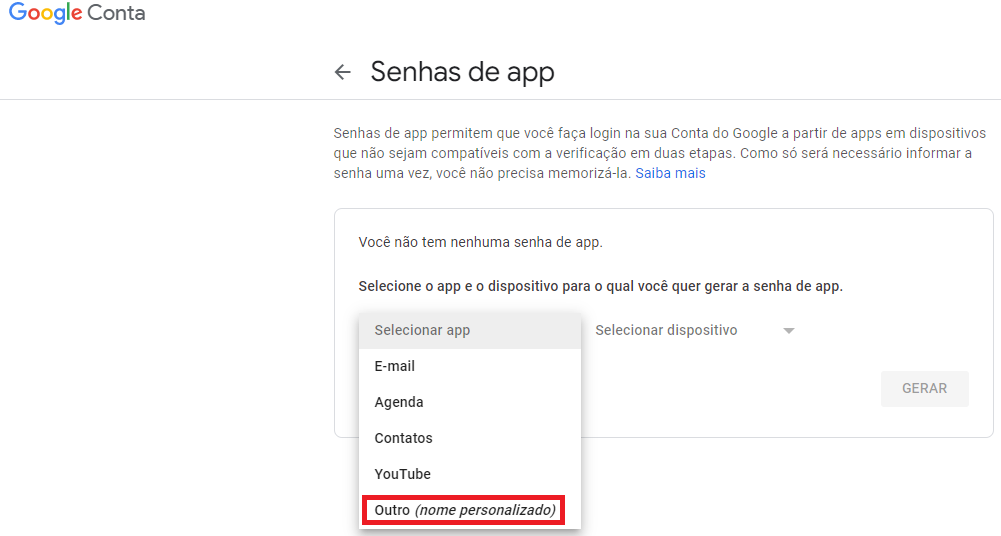Image resolution: width=1001 pixels, height=536 pixels.
Task: Click the Conta text next to the logo
Action: pos(116,13)
